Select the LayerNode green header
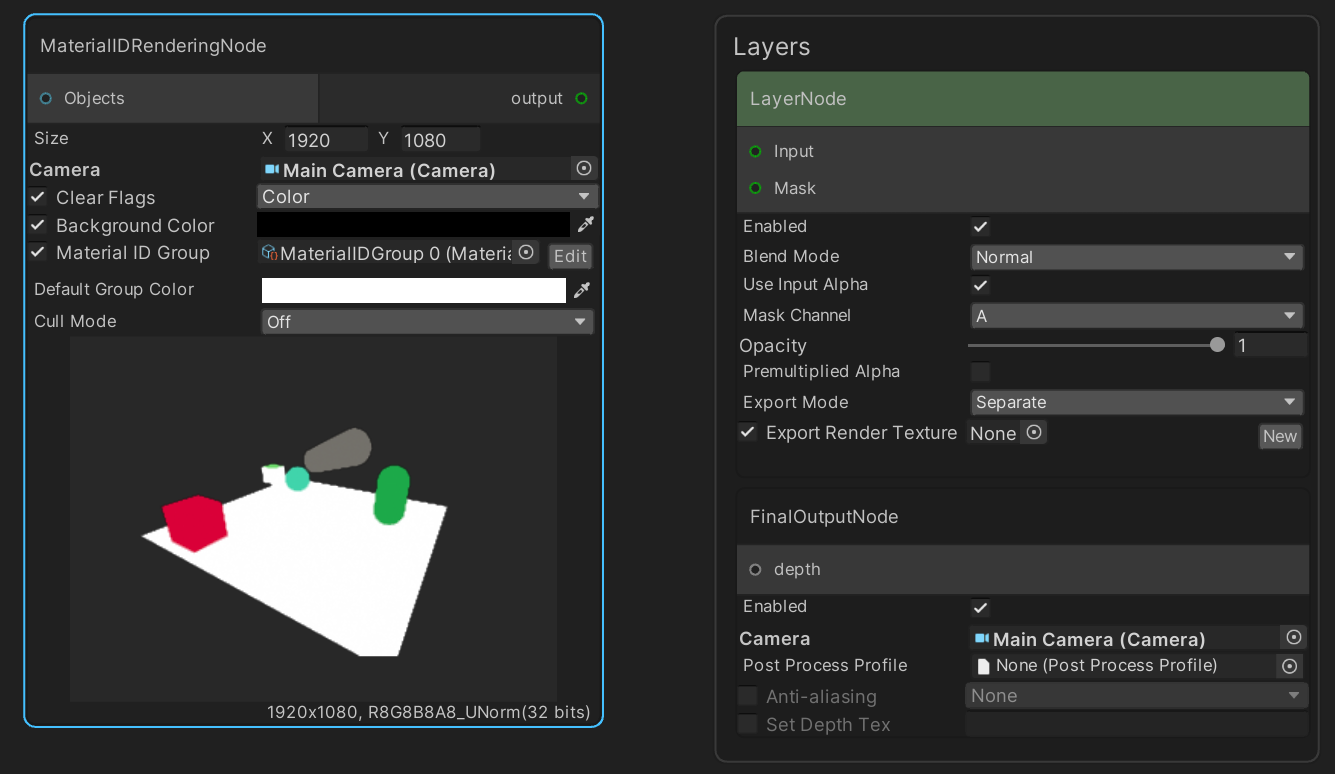Screen dimensions: 1335x774 (x=1022, y=99)
